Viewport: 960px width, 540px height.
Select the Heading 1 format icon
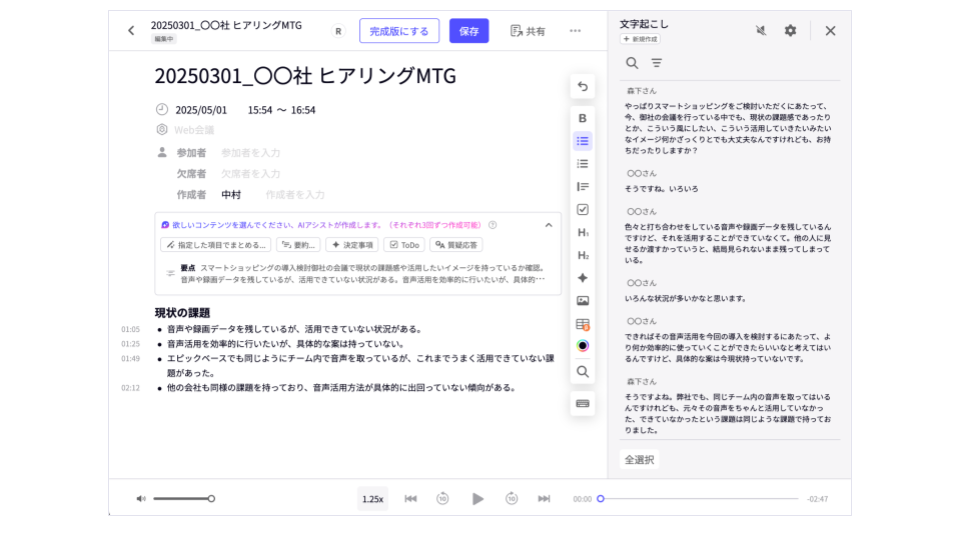583,233
